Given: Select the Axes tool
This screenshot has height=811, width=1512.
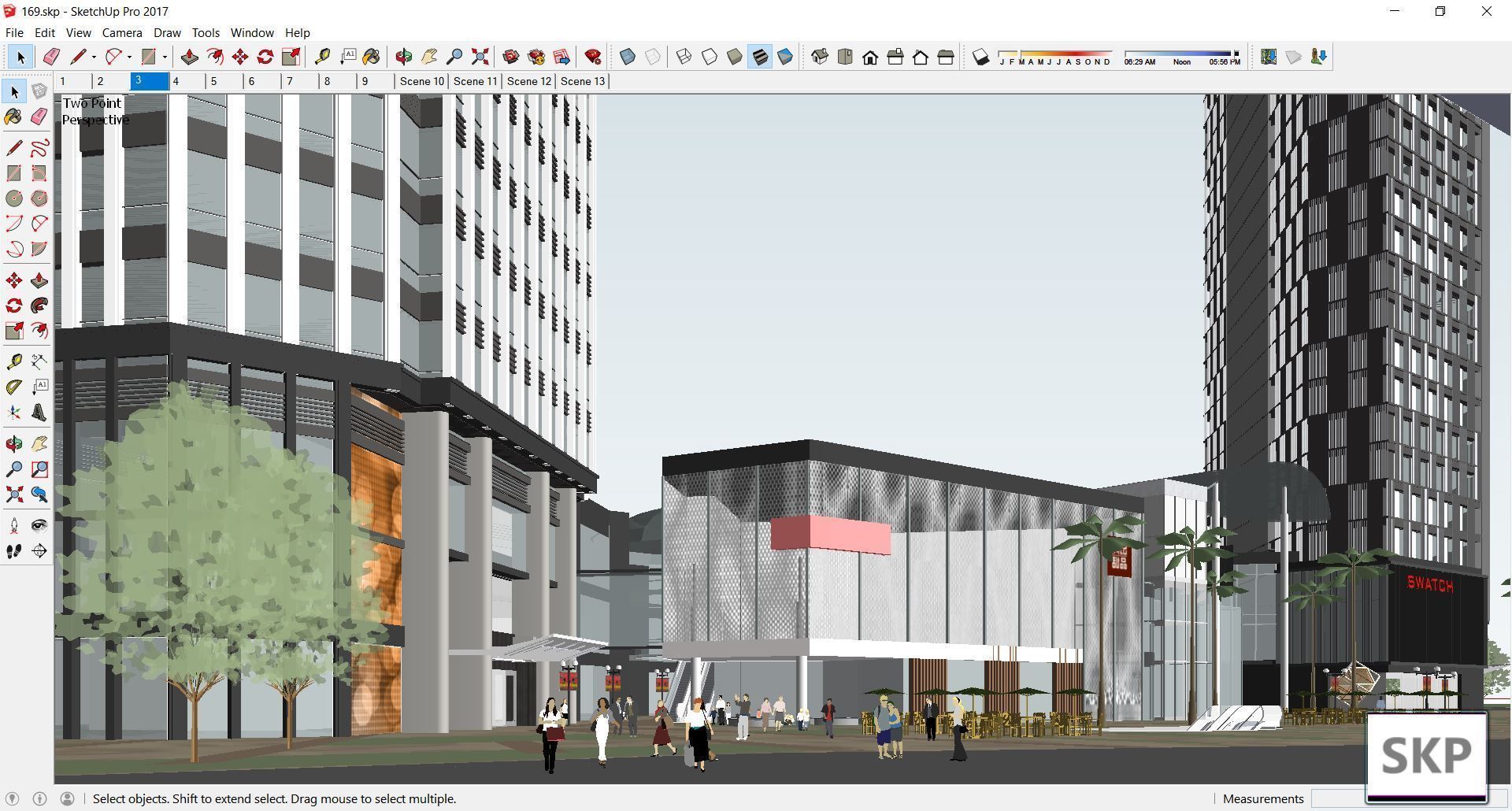Looking at the screenshot, I should (14, 413).
